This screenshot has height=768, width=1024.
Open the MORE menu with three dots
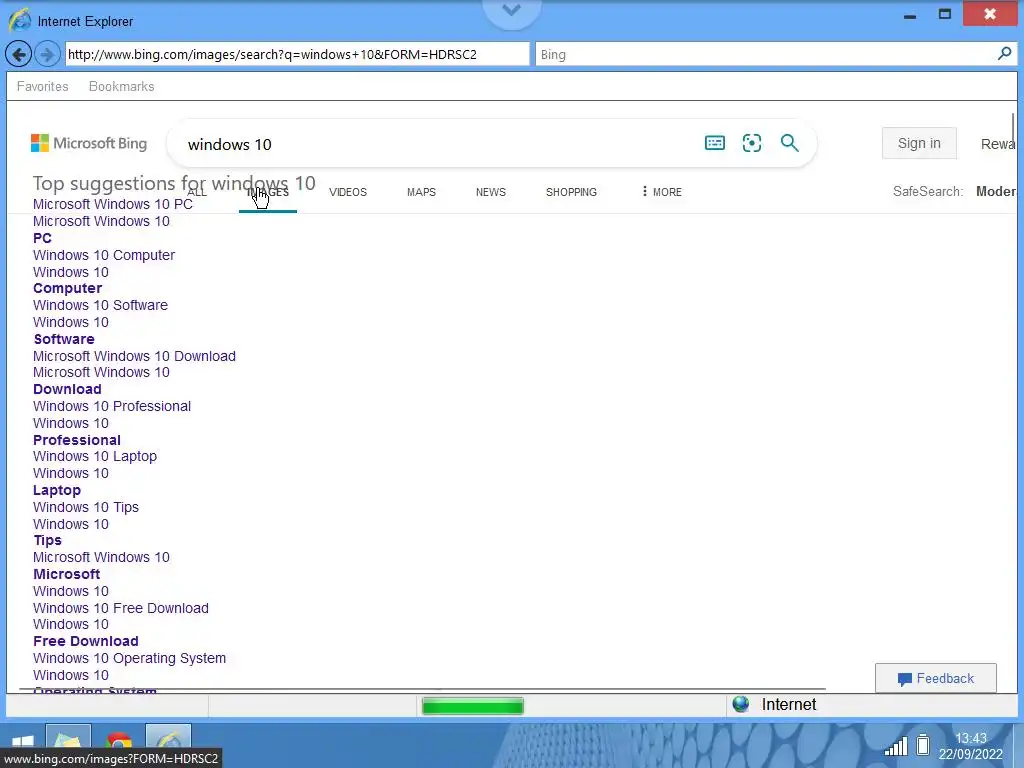click(x=662, y=192)
